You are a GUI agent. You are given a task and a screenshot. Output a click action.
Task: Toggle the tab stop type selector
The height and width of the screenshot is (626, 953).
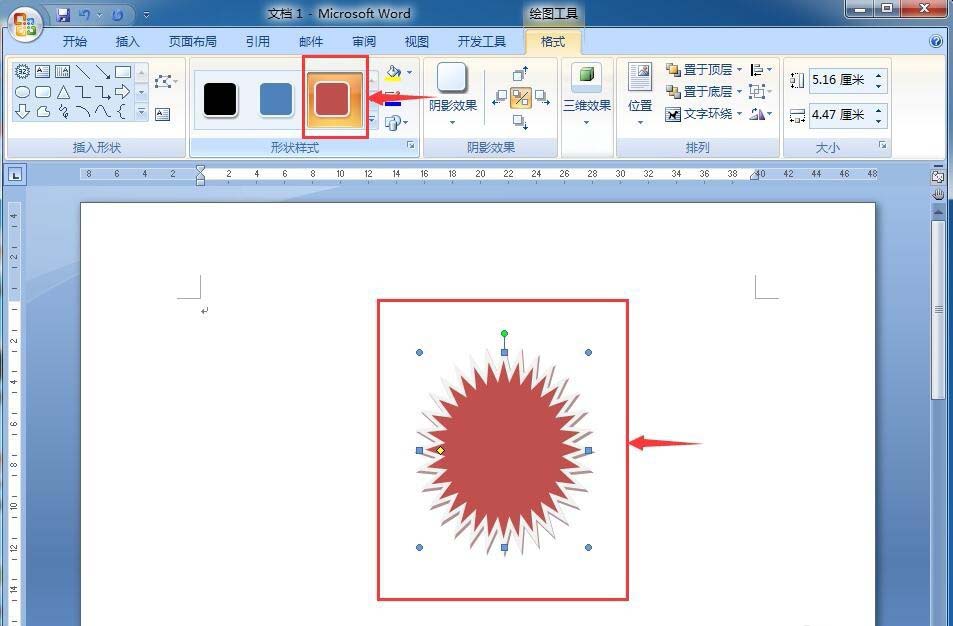click(15, 176)
